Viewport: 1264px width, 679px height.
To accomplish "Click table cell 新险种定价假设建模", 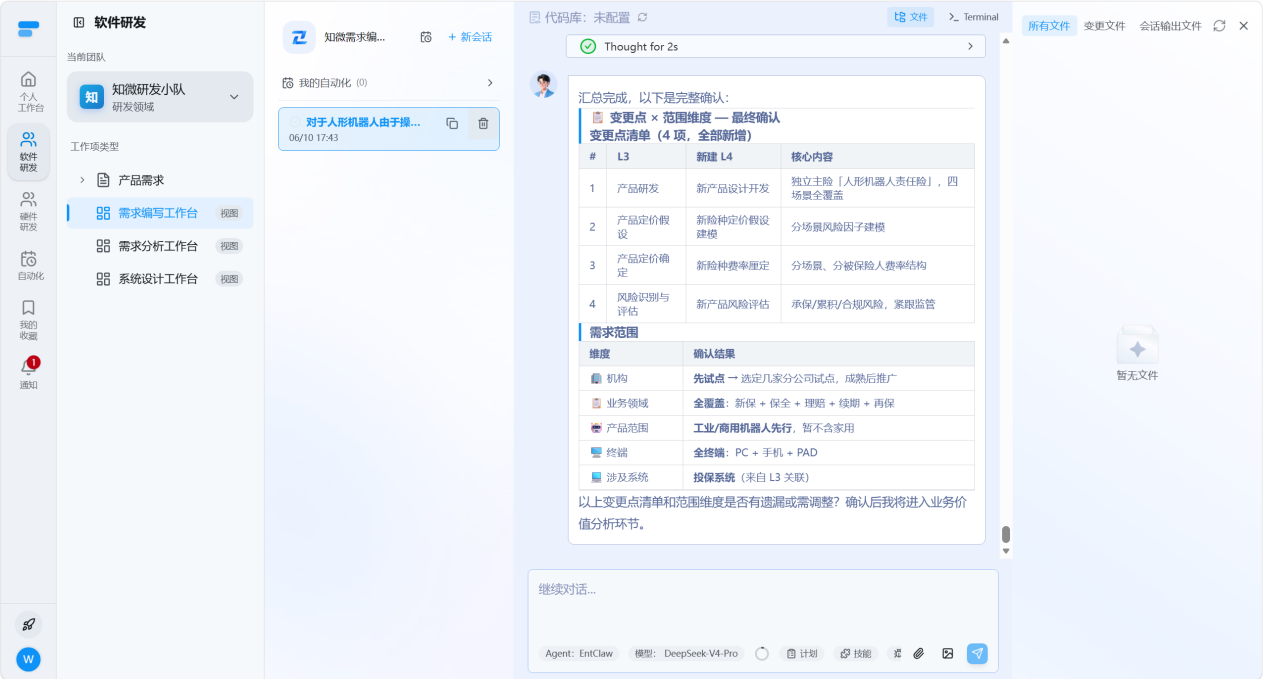I will tap(733, 227).
